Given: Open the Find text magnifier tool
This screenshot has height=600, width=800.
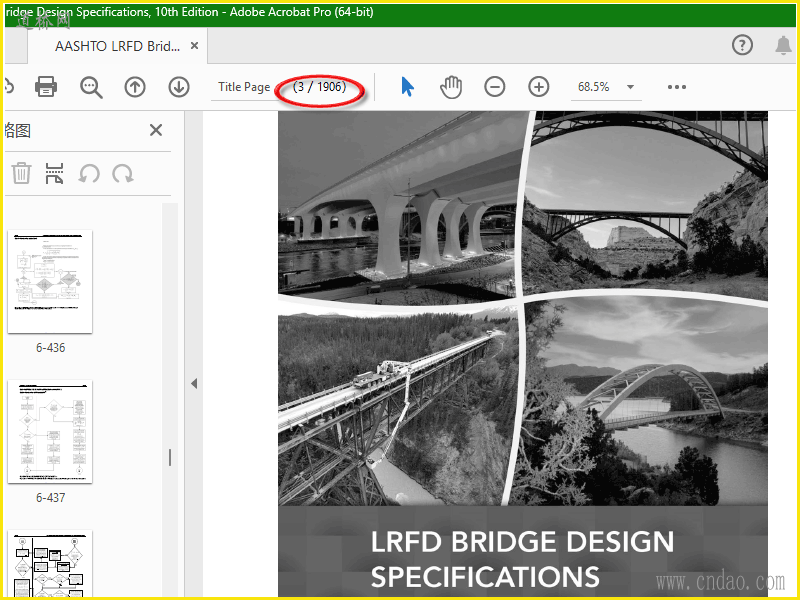Looking at the screenshot, I should 91,87.
